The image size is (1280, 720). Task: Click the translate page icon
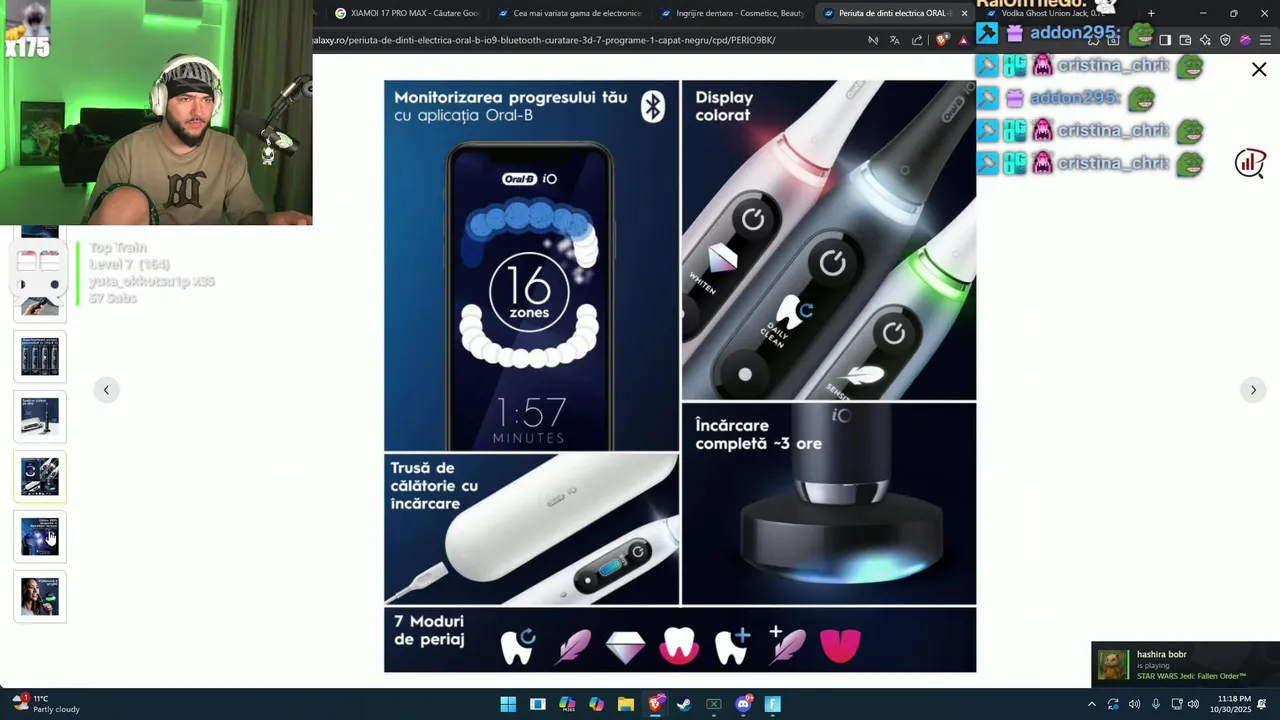pyautogui.click(x=894, y=40)
